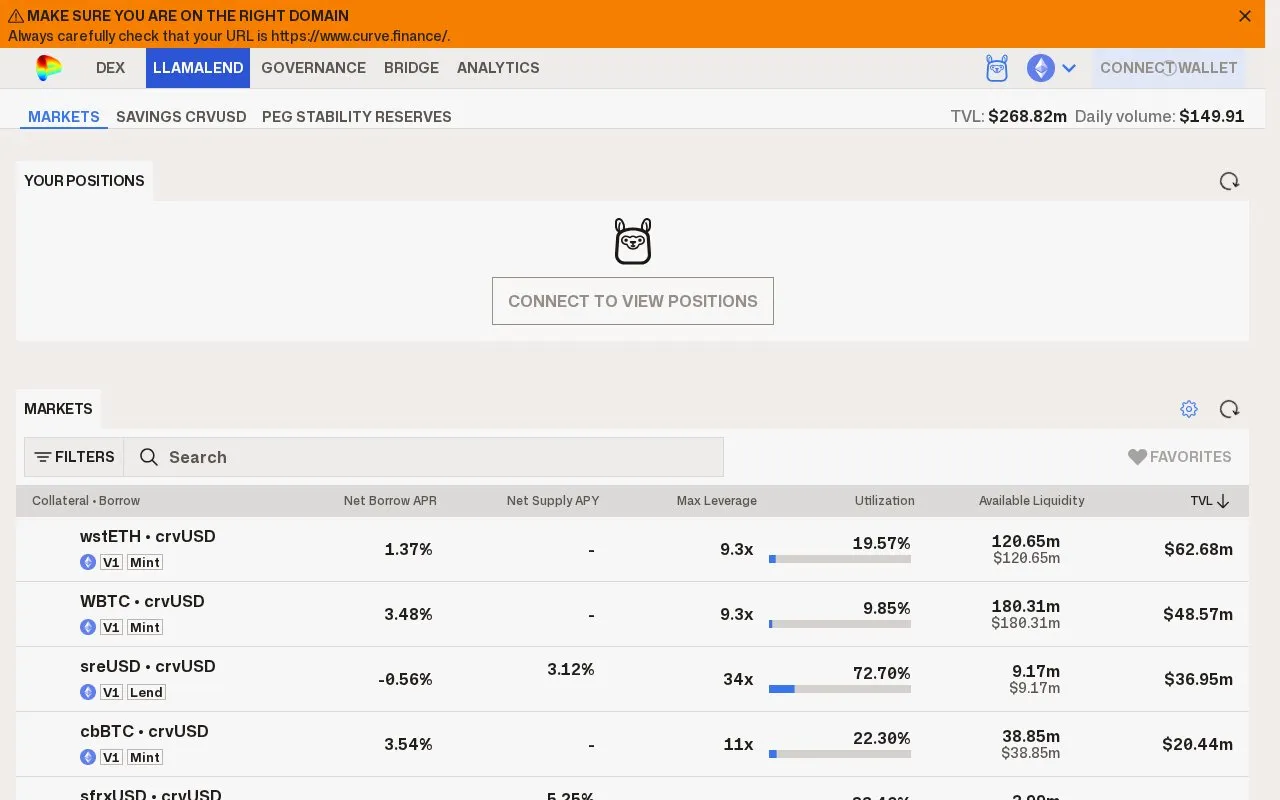Go to the DEX navigation tab
The height and width of the screenshot is (800, 1280).
click(x=111, y=68)
